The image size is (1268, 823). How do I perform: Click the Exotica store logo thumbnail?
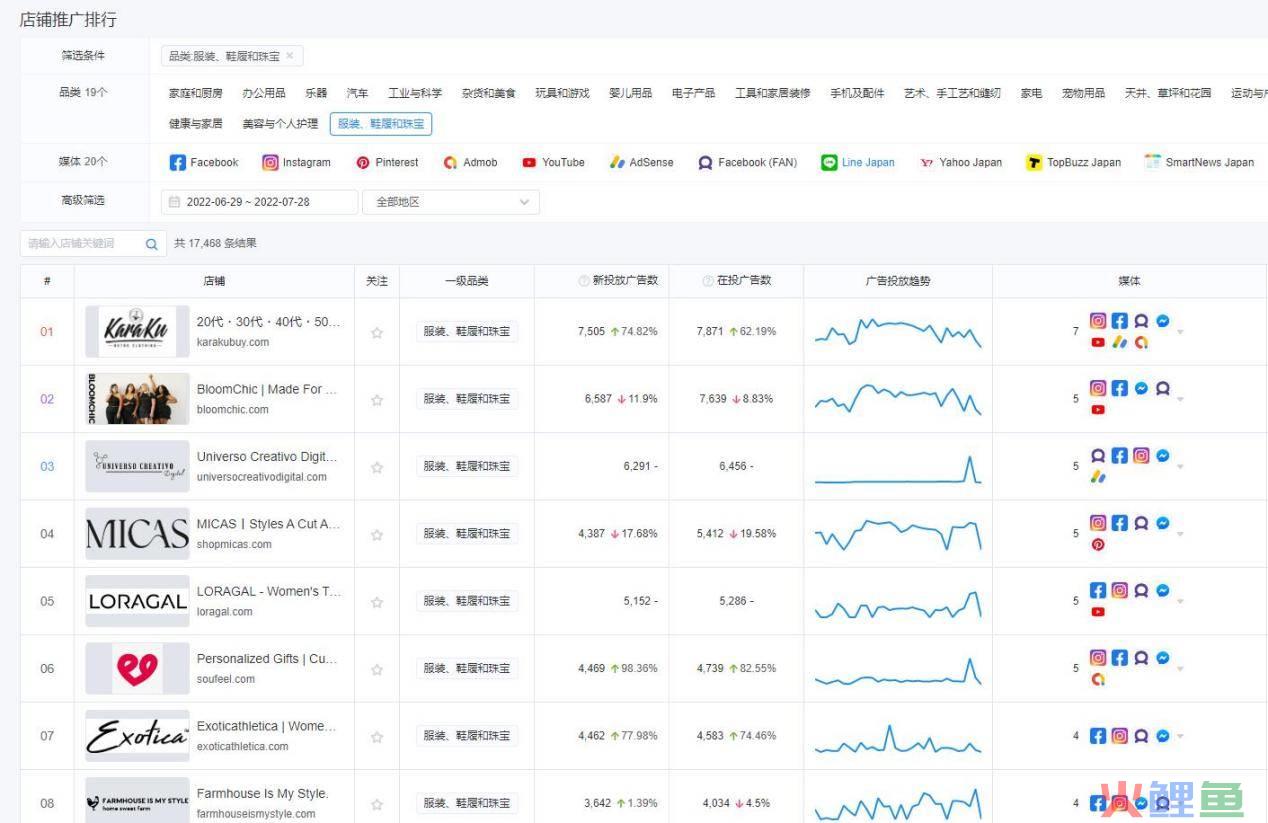[x=137, y=736]
